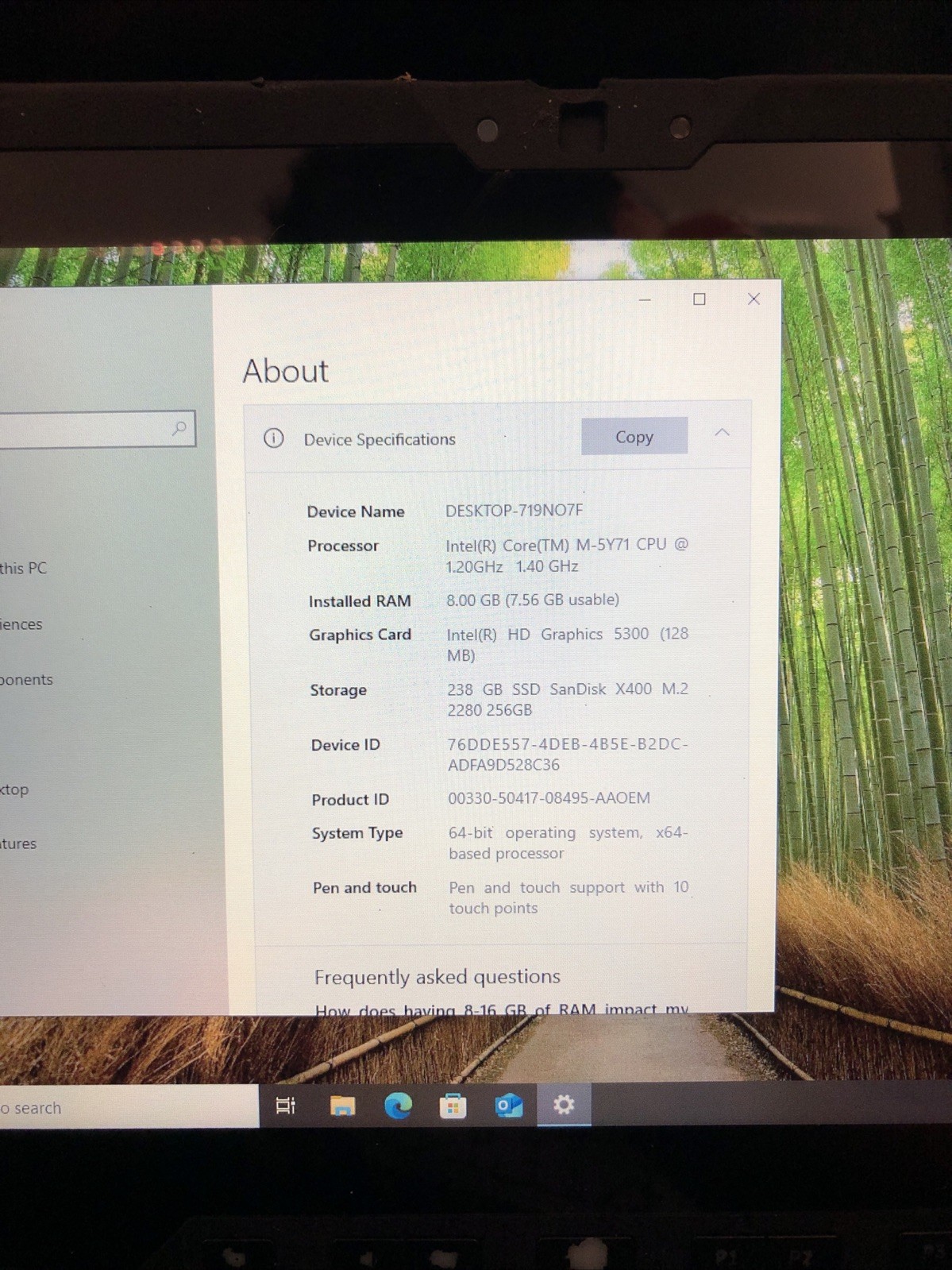The width and height of the screenshot is (952, 1270).
Task: Select the sidebar item ending in 'tures'
Action: tap(18, 843)
